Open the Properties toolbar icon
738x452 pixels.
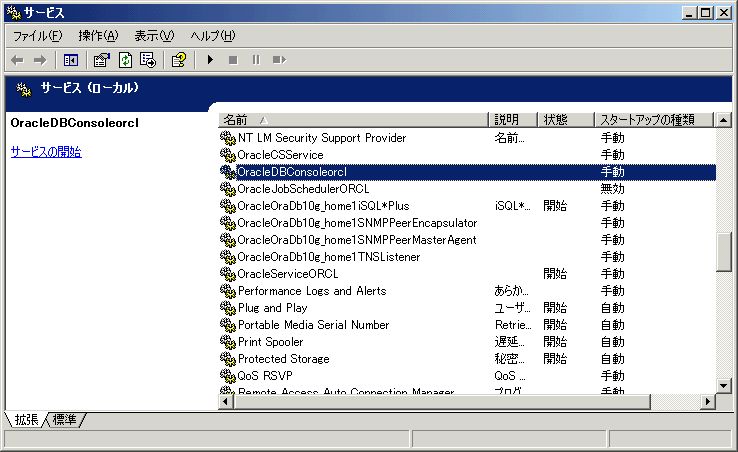(x=101, y=60)
